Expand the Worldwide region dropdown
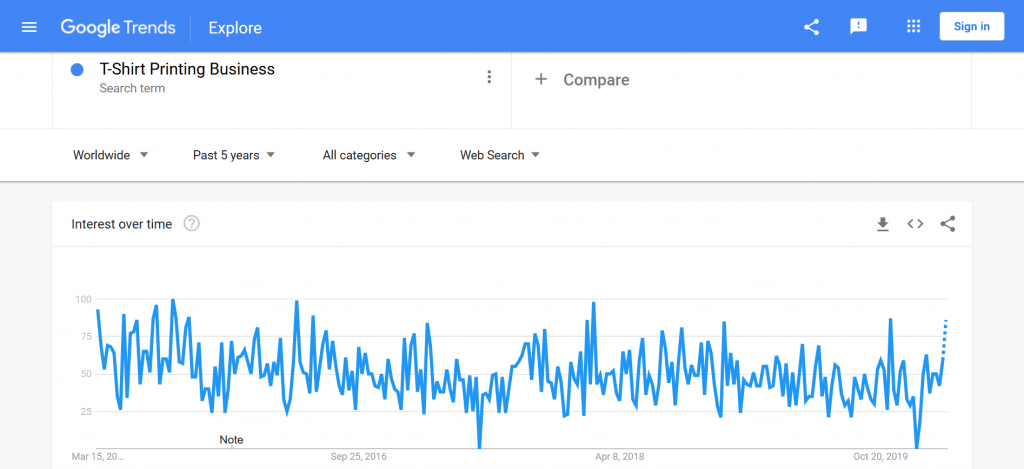 [111, 155]
